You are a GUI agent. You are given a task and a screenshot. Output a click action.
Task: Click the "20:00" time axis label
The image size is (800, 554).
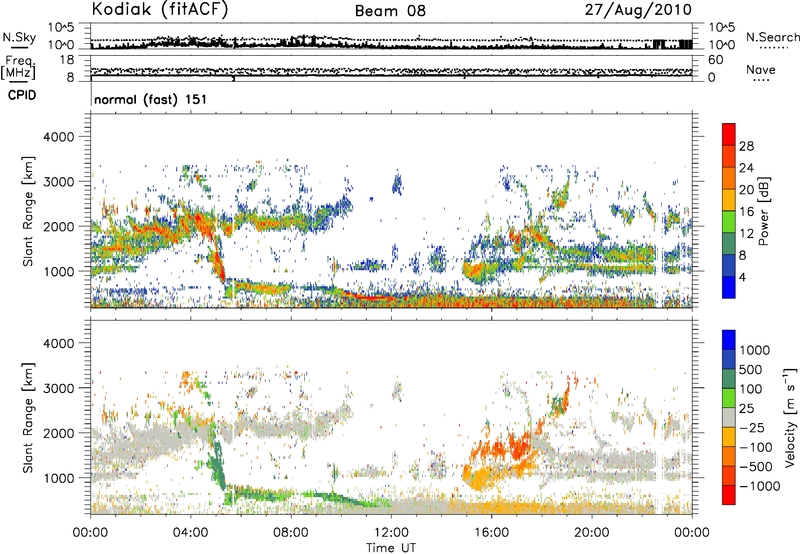[x=592, y=533]
